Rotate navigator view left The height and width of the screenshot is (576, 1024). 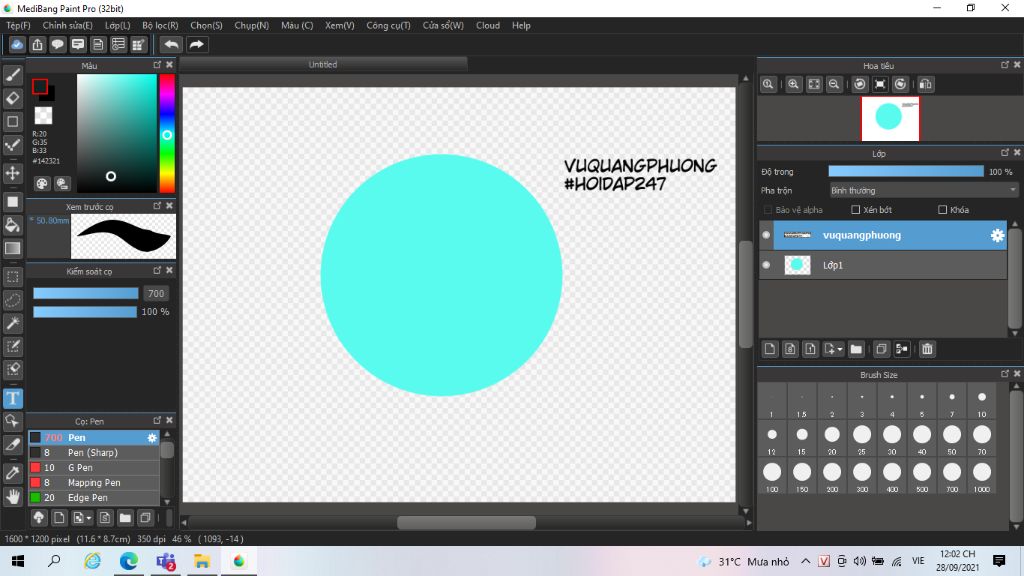tap(859, 84)
